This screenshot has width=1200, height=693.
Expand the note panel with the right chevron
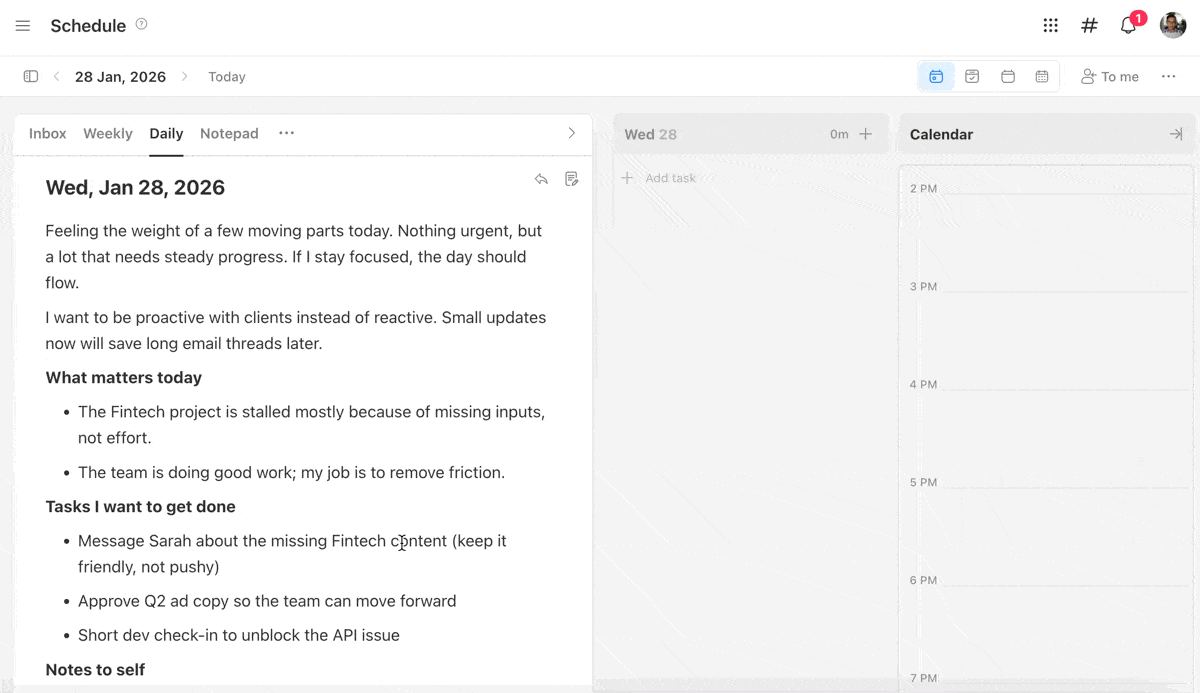[x=571, y=133]
